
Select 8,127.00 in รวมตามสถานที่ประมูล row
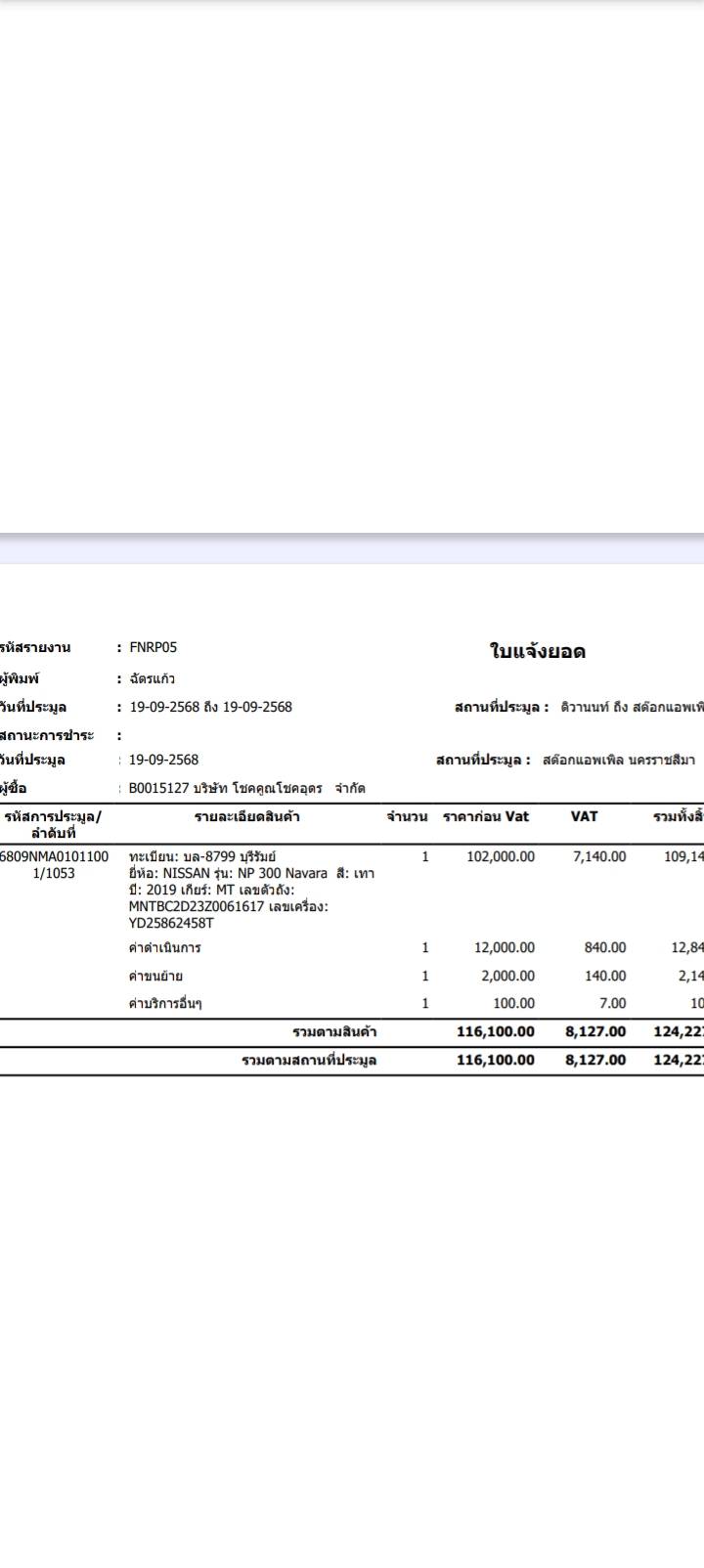tap(595, 1060)
